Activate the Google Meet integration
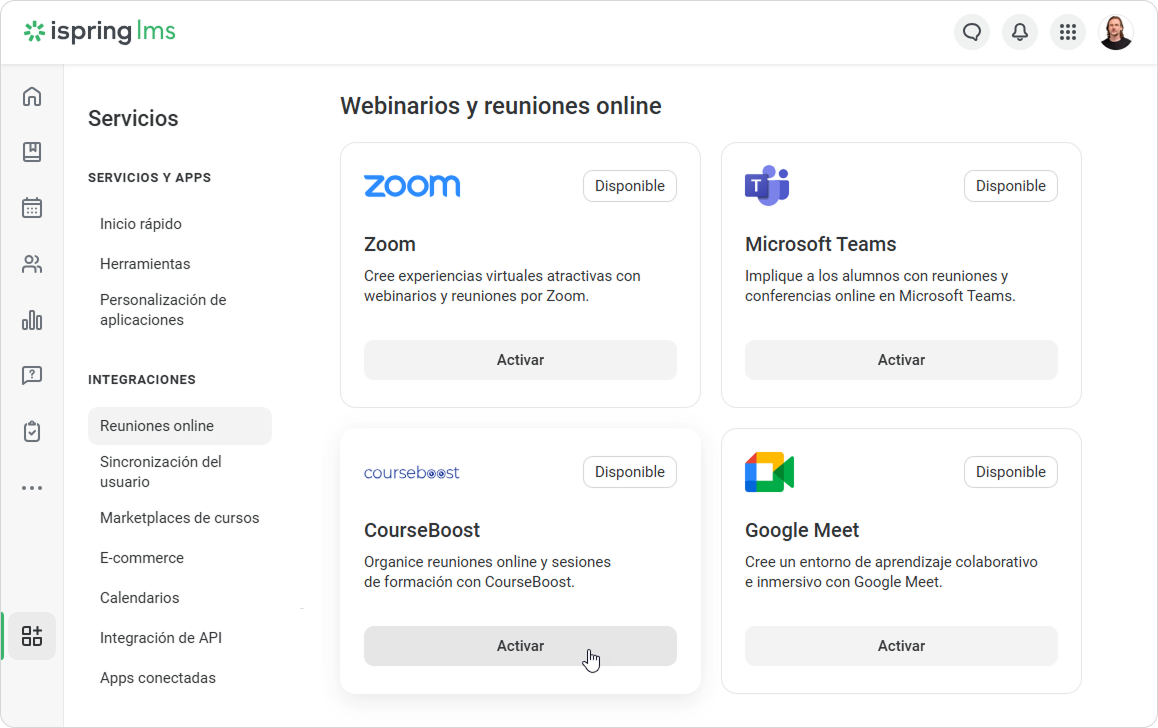 coord(901,646)
